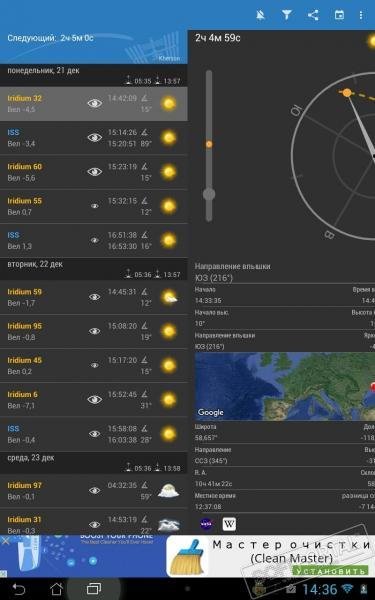The image size is (375, 600).
Task: Tap the Направление ССЗ (345°) value
Action: pos(211,461)
